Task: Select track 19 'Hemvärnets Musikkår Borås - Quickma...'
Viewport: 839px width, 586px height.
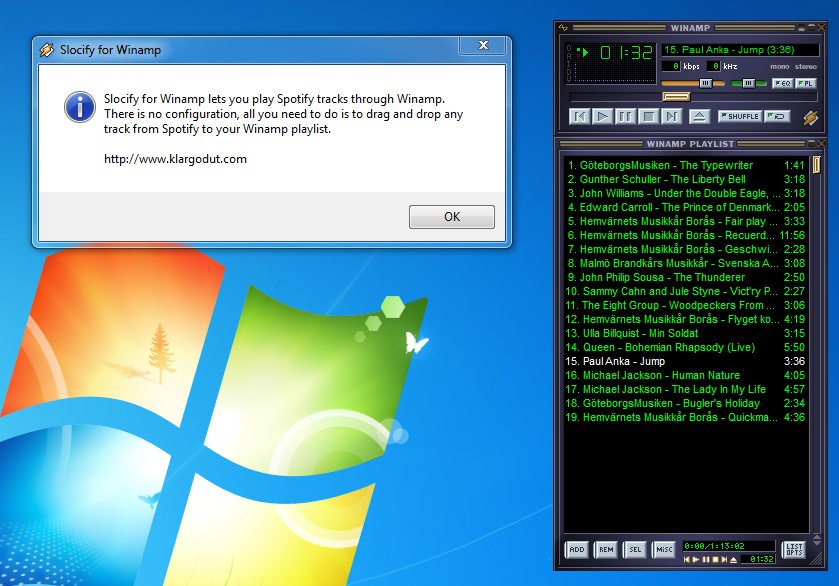Action: click(685, 417)
